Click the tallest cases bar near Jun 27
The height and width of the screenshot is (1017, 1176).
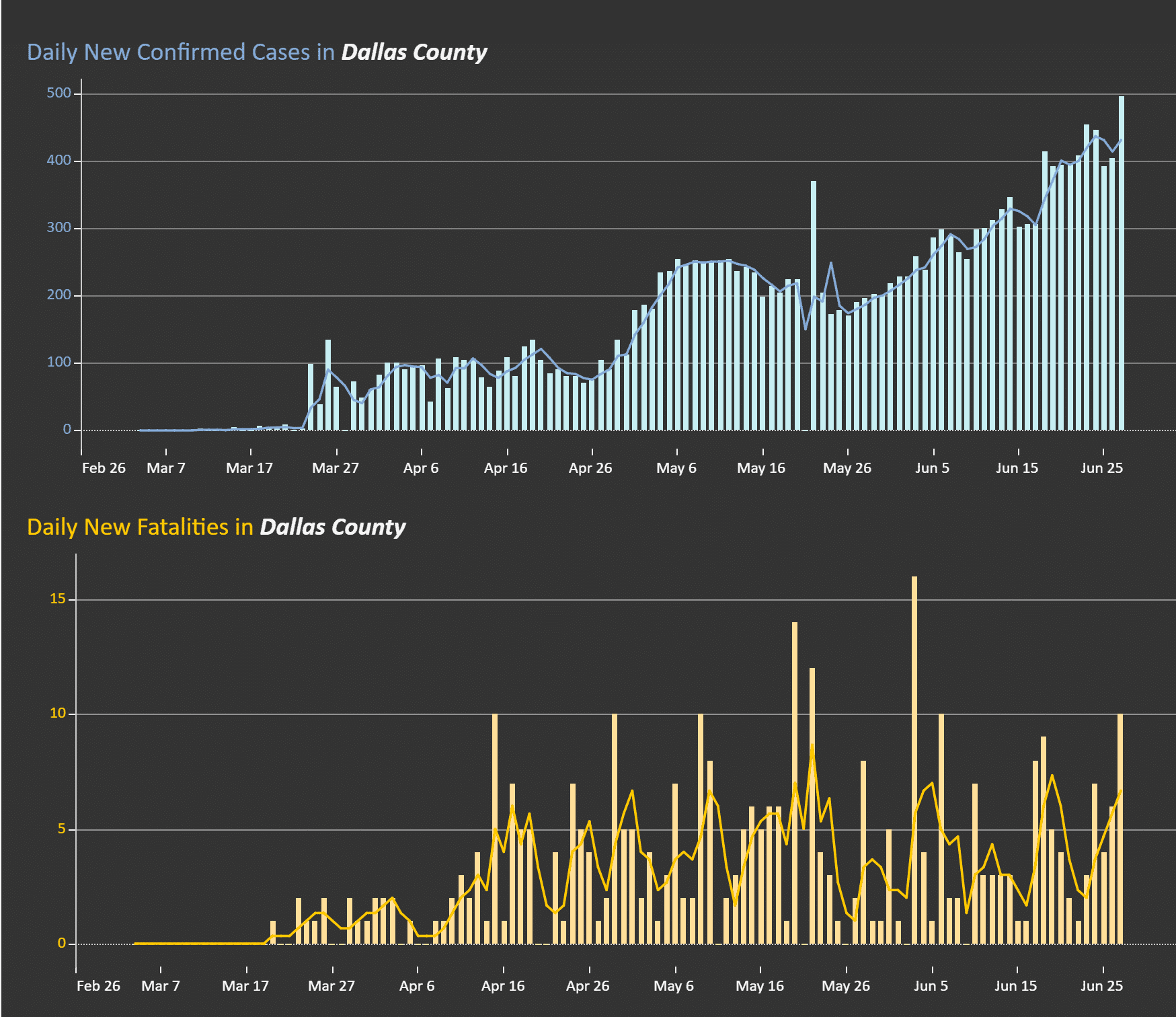[x=1121, y=263]
